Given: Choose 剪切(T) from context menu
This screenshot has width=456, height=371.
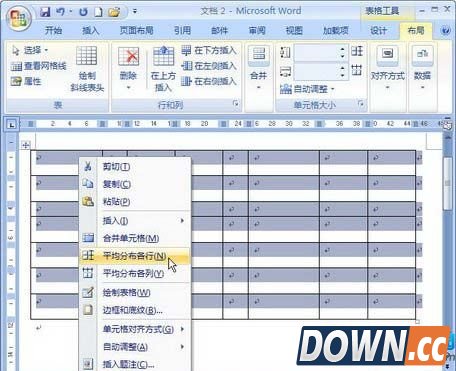Looking at the screenshot, I should (135, 167).
